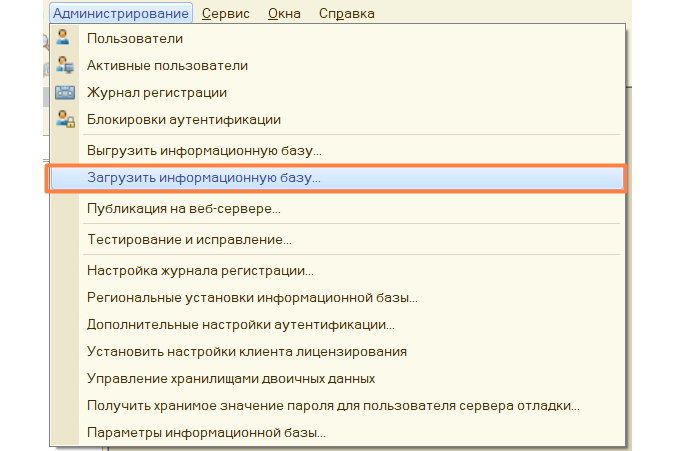Select Активные пользователи menu entry
676x451 pixels.
pos(338,66)
